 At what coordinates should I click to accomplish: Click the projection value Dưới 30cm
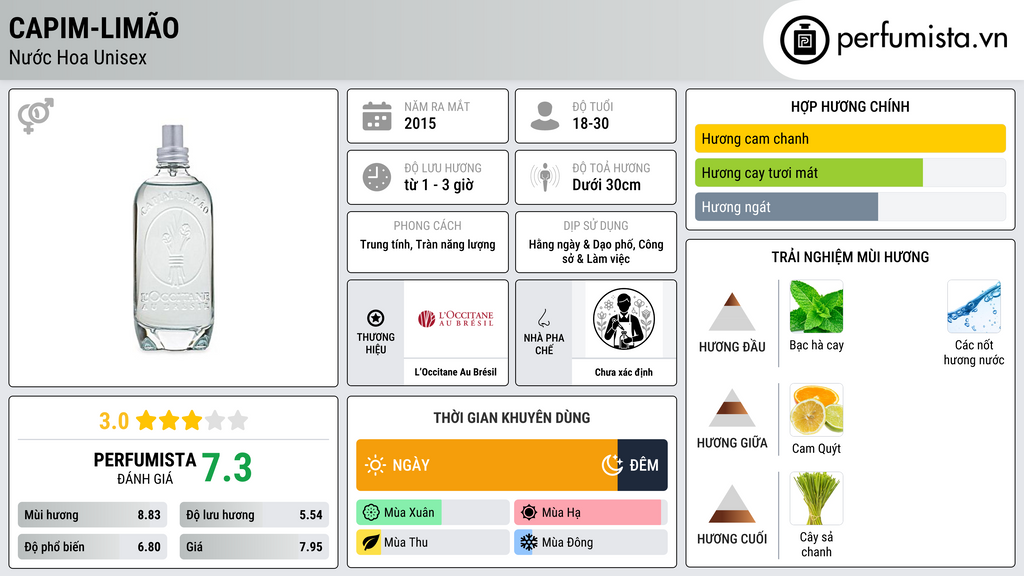[607, 185]
